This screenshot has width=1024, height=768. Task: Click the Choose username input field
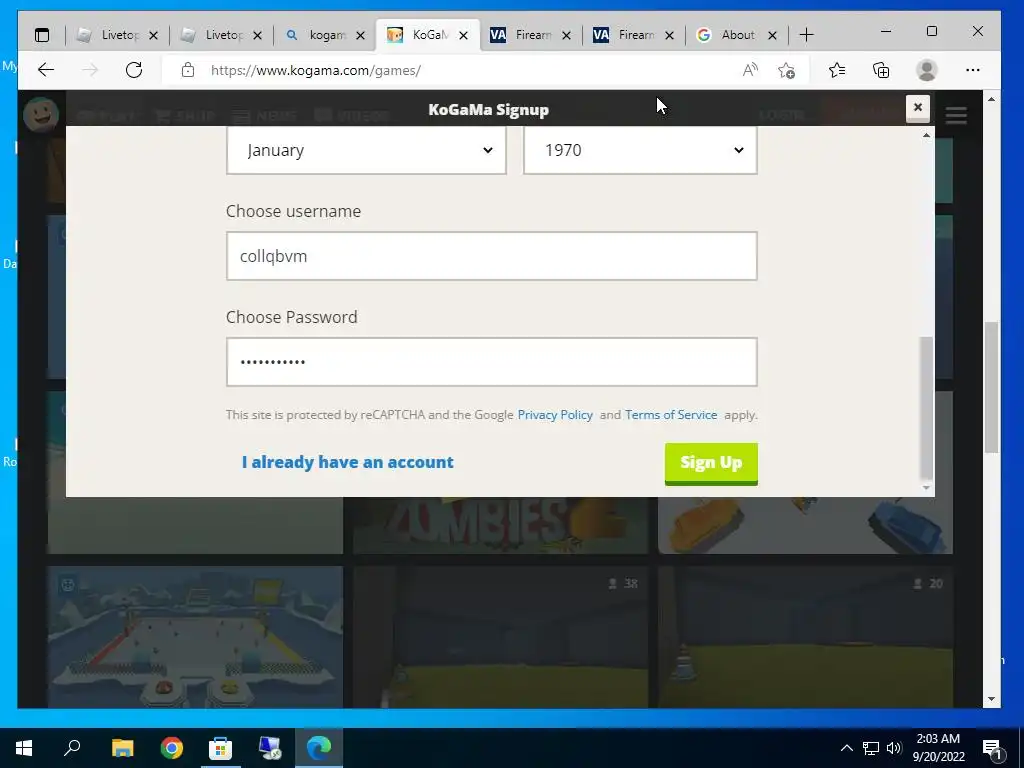point(492,256)
